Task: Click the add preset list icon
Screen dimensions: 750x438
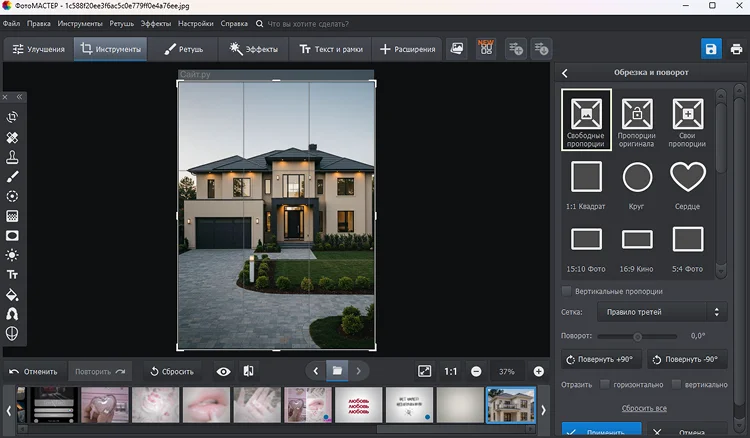Action: coord(516,49)
